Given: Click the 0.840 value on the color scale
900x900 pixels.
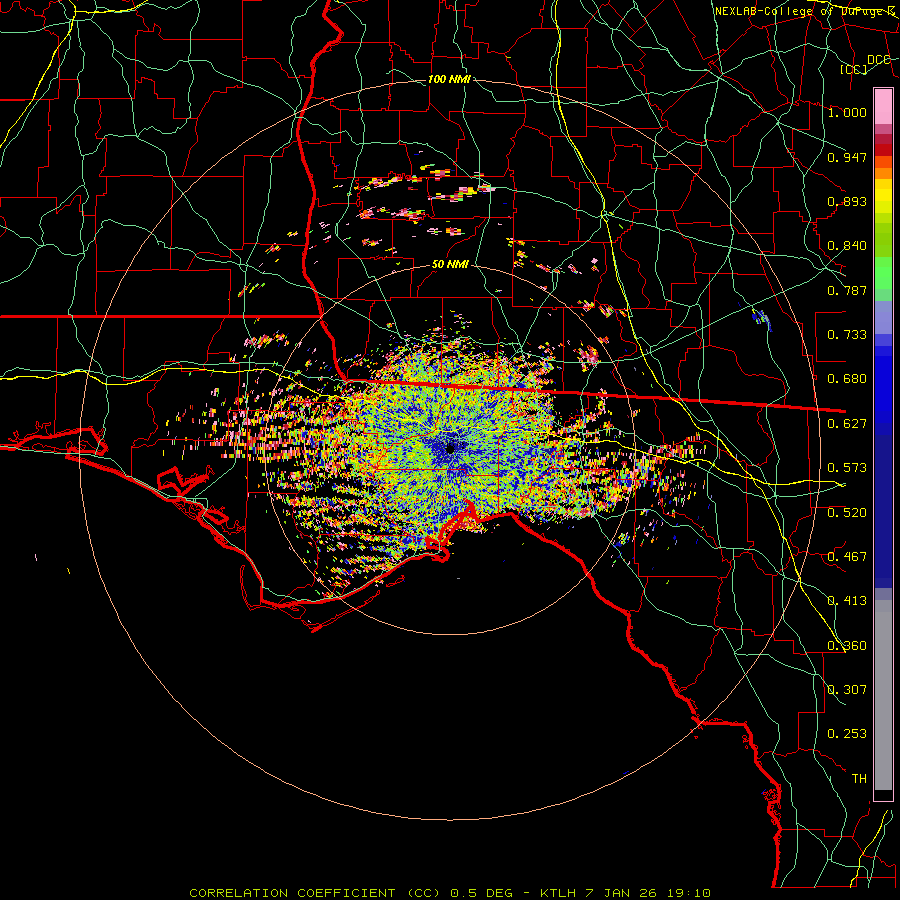Looking at the screenshot, I should 847,246.
